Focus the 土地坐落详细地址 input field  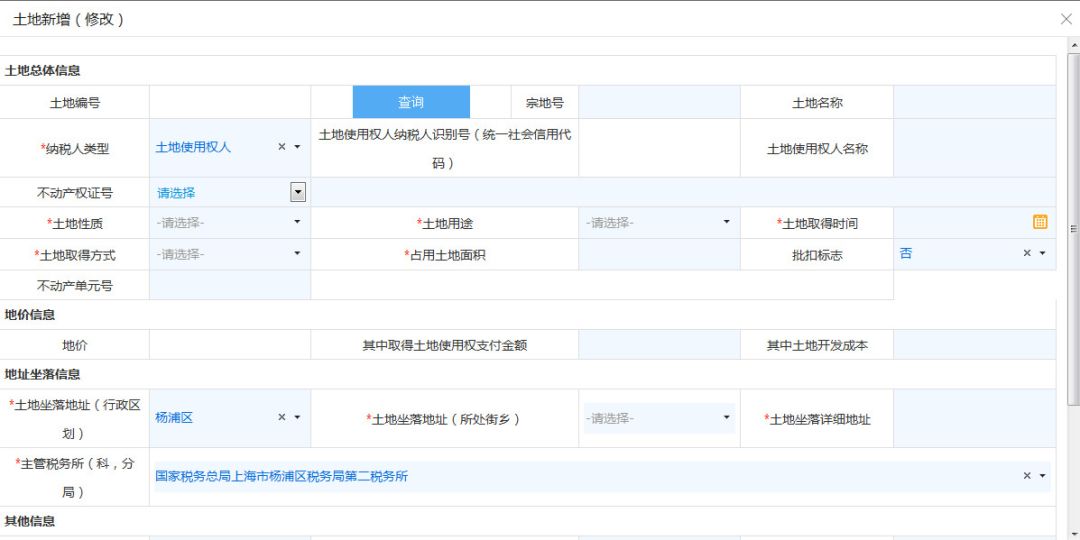974,418
